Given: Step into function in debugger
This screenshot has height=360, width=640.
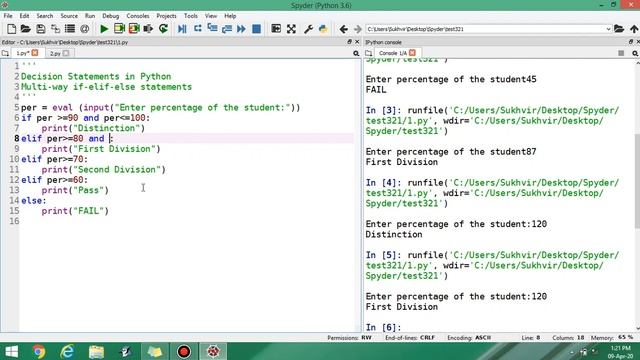Looking at the screenshot, I should coord(212,29).
